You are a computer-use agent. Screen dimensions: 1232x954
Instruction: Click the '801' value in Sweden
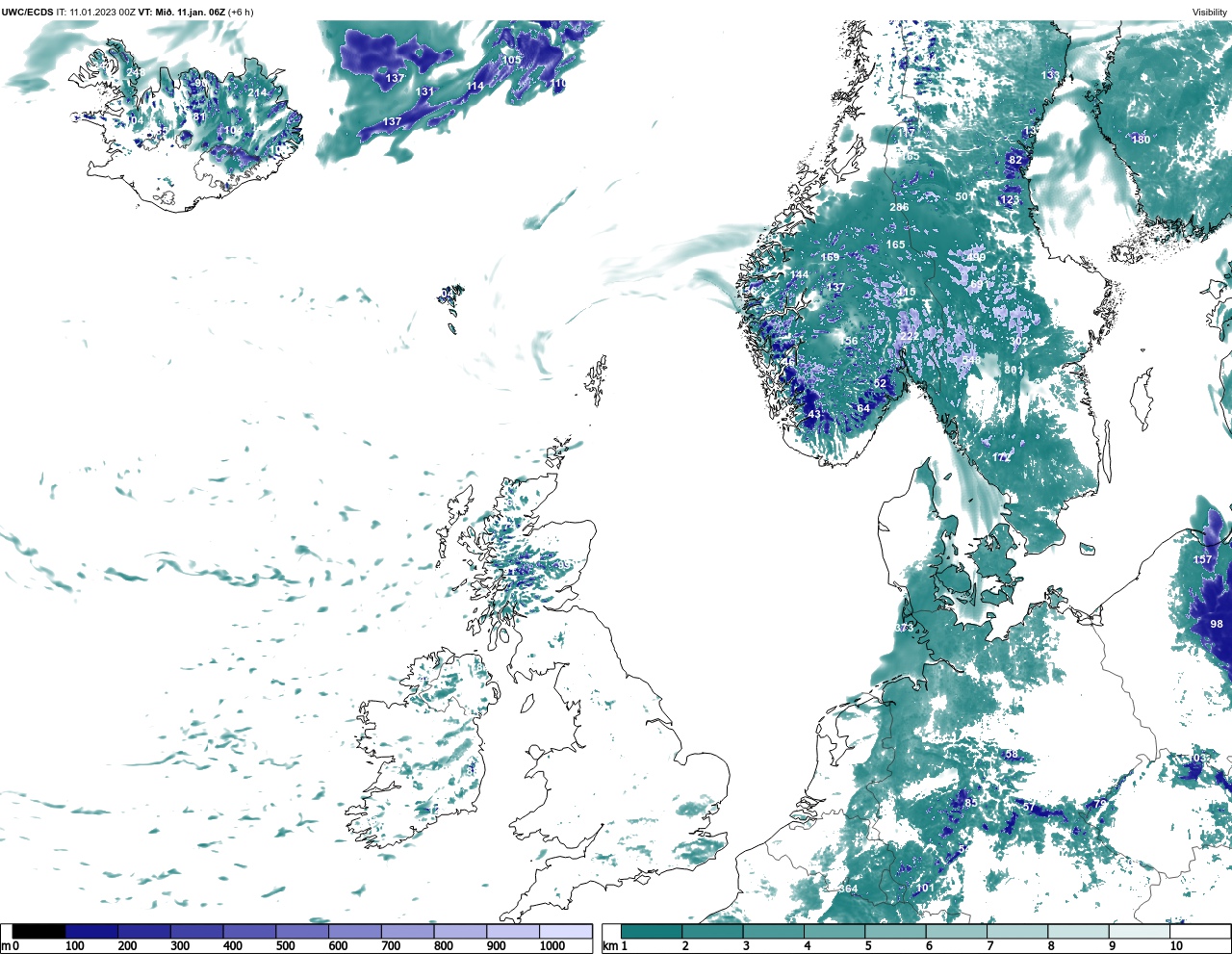point(1013,370)
